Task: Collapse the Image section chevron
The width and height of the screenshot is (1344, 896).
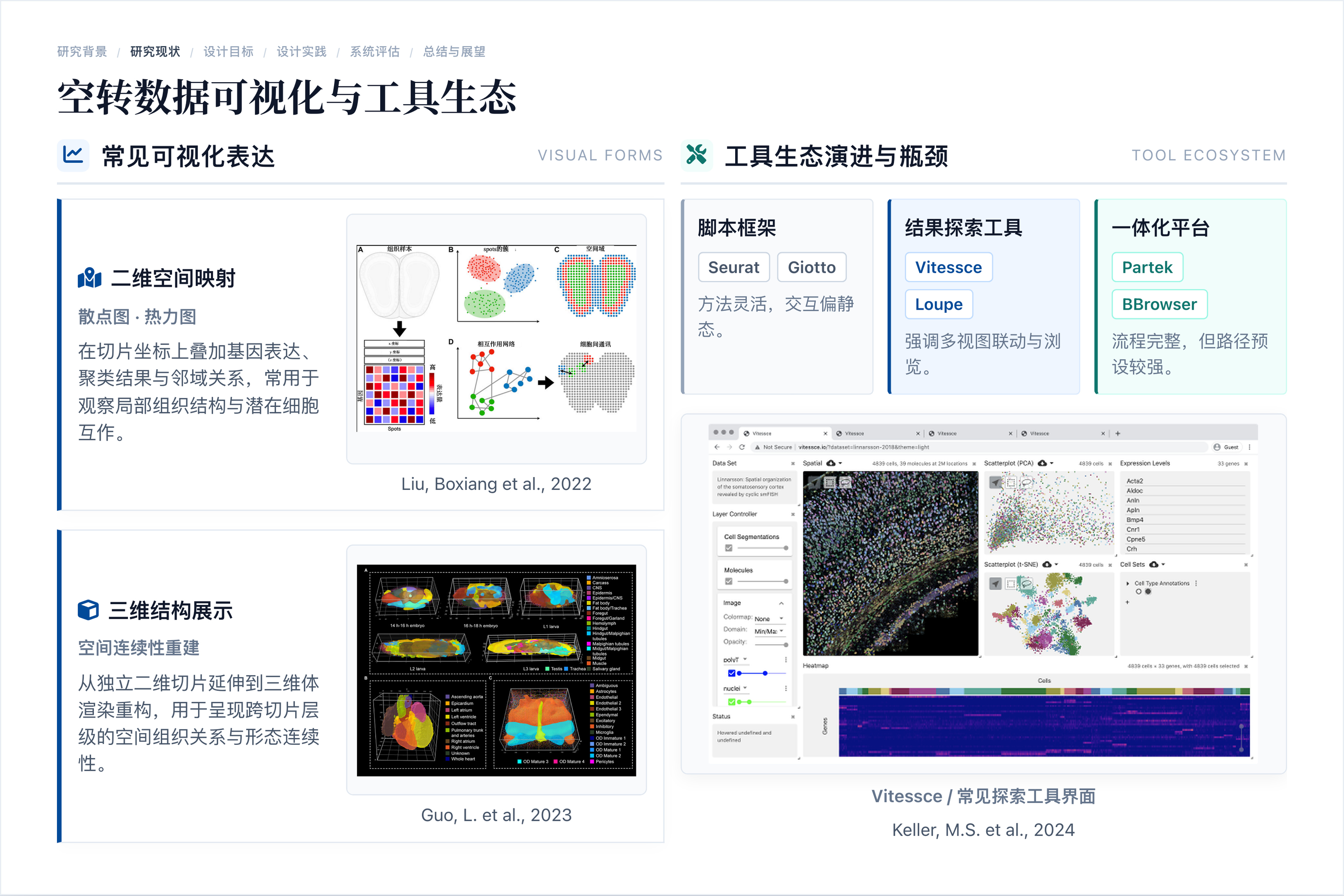Action: pyautogui.click(x=781, y=603)
